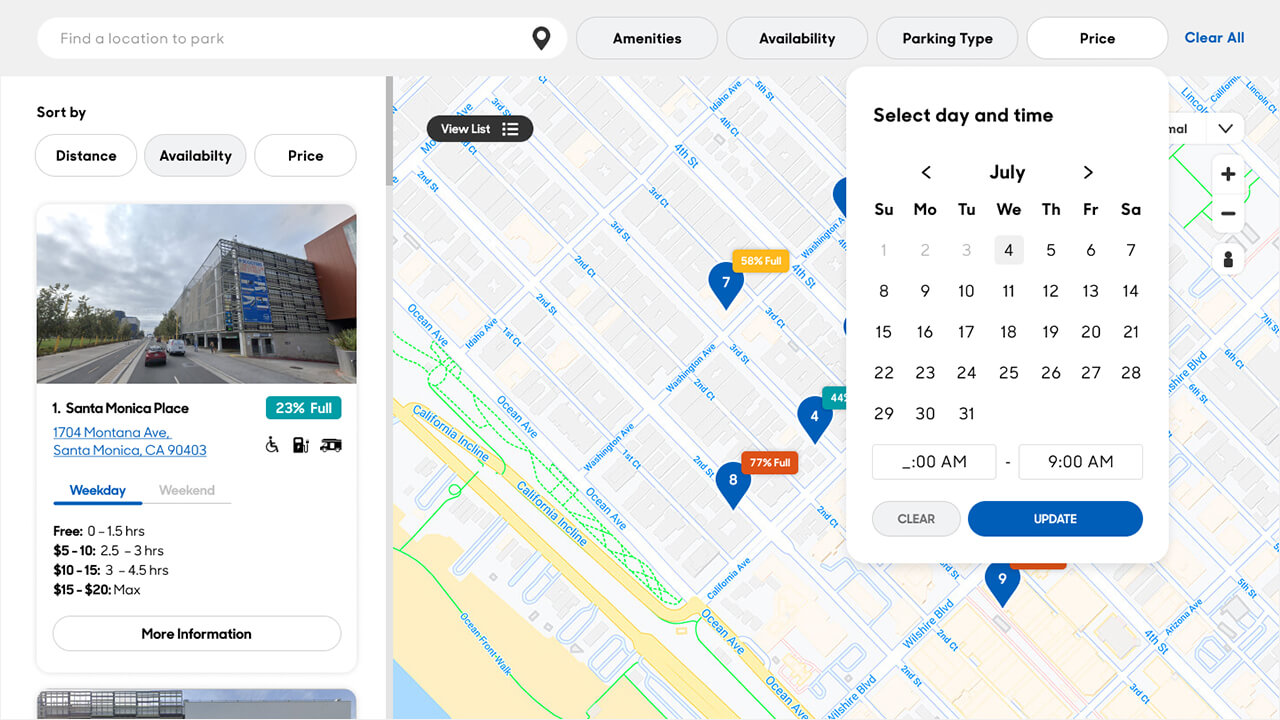
Task: Click Clear All filters link
Action: point(1214,38)
